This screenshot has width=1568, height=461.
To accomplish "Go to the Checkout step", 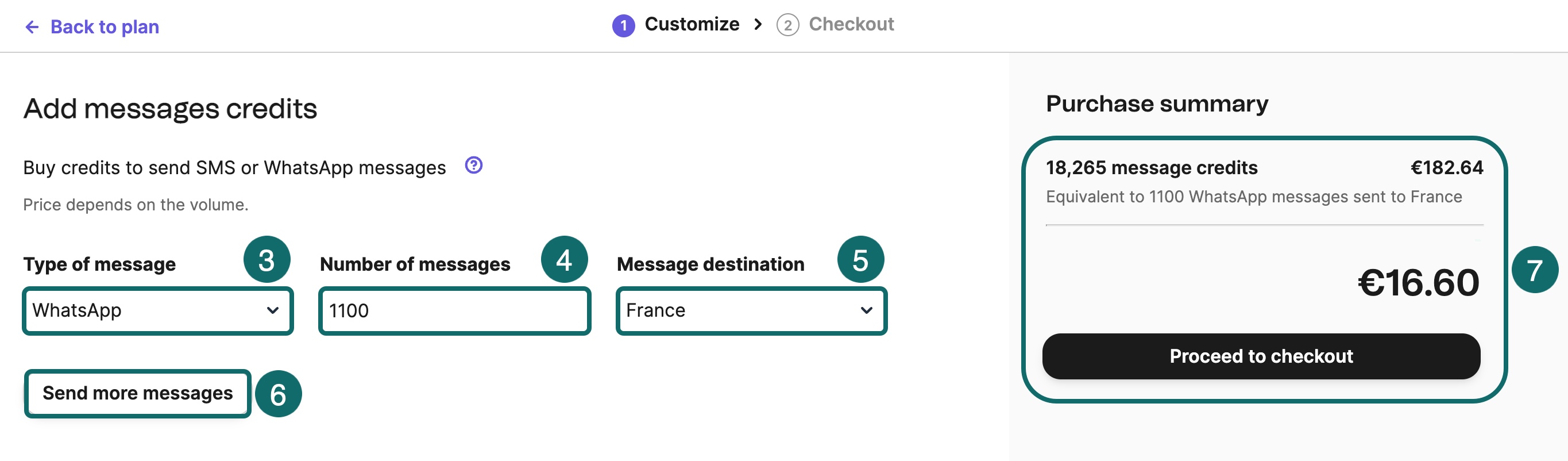I will click(x=851, y=24).
